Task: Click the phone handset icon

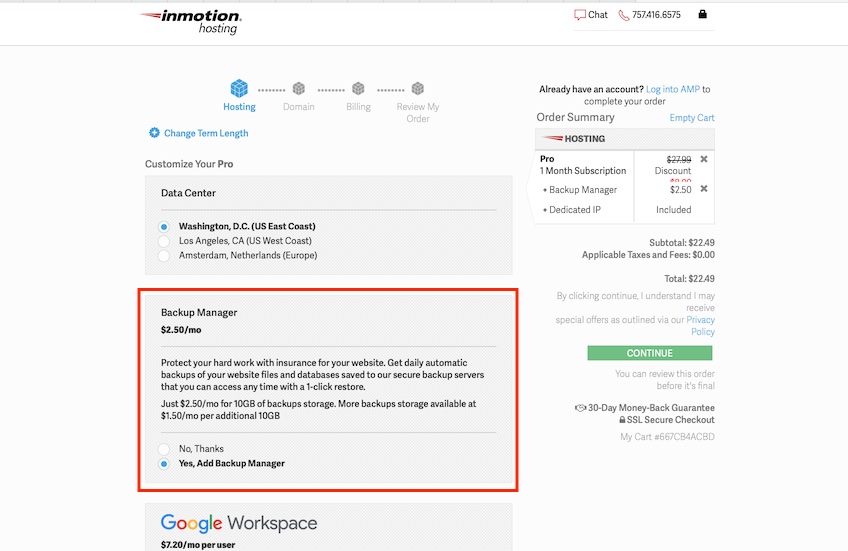Action: 624,16
